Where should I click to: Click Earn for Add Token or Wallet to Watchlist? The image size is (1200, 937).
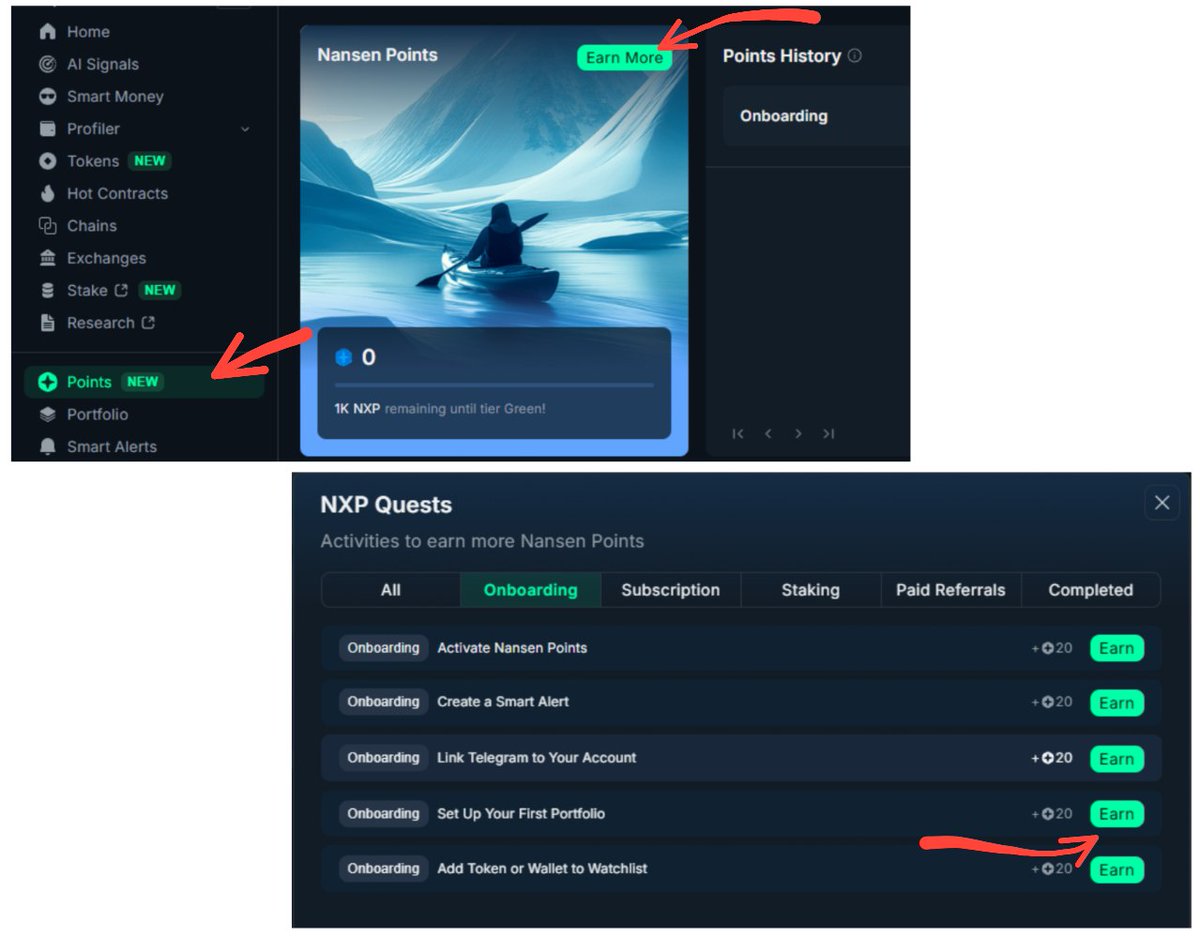click(1116, 870)
